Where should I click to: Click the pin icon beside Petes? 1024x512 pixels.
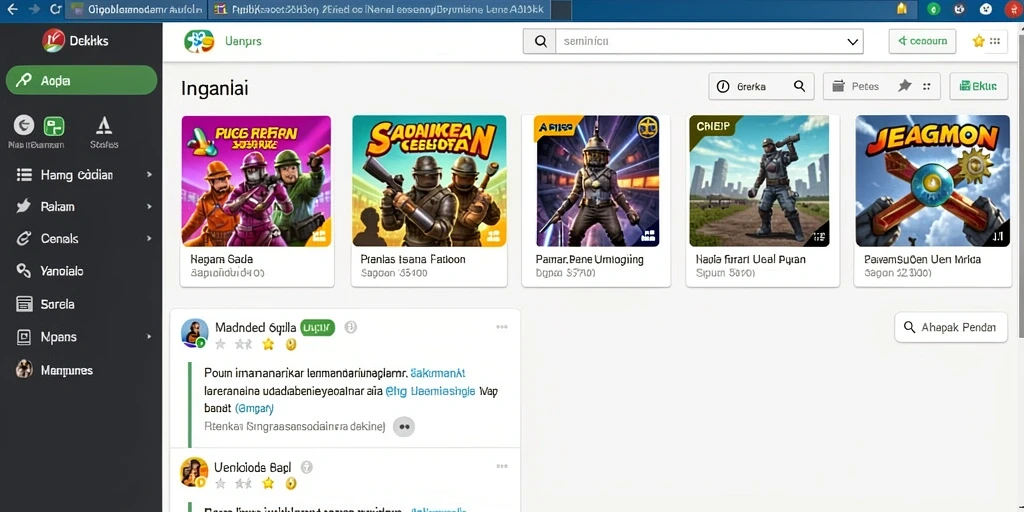pos(904,86)
